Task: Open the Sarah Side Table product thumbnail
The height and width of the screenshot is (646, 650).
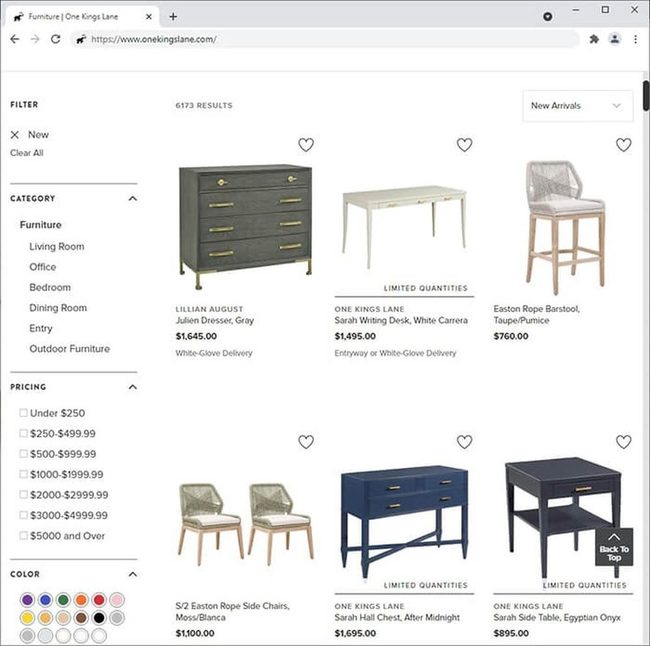Action: pos(563,516)
